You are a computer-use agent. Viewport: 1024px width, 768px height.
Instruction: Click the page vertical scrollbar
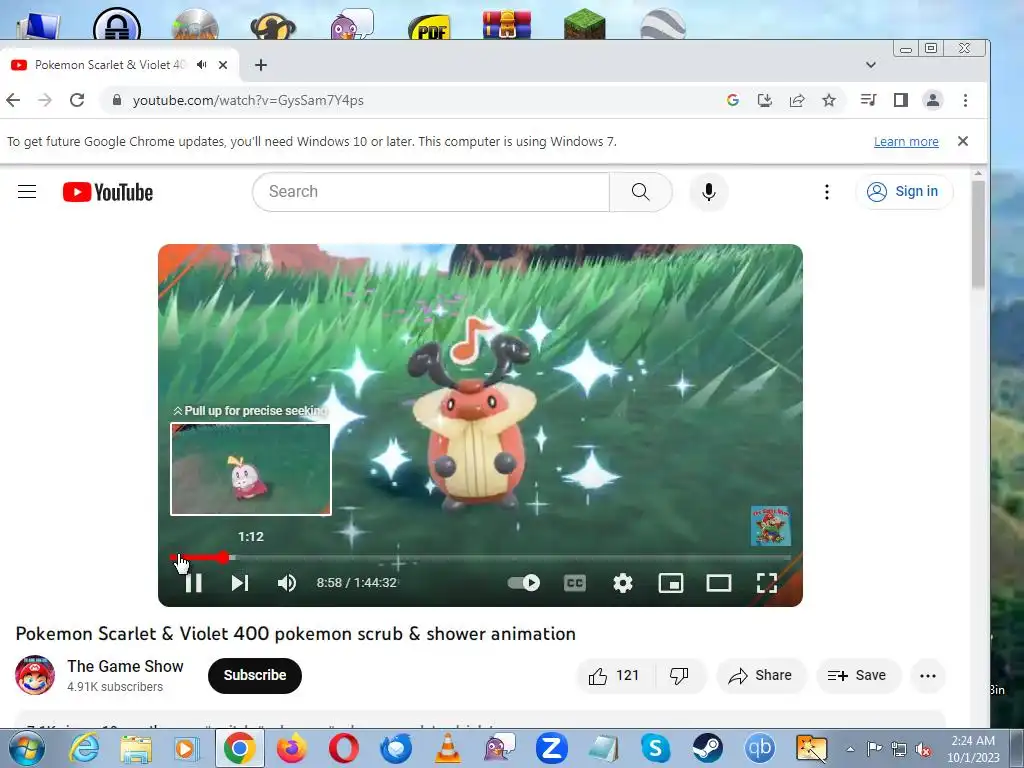[978, 234]
